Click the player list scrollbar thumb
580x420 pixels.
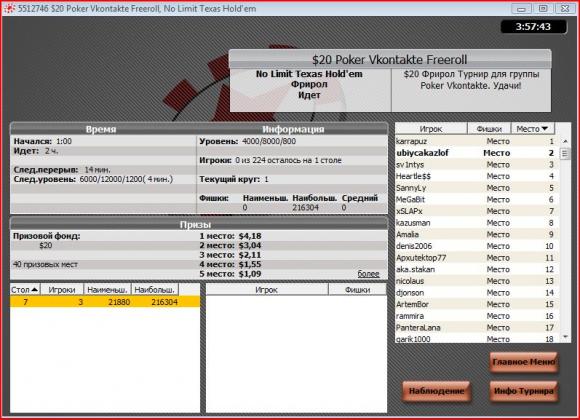coord(565,153)
